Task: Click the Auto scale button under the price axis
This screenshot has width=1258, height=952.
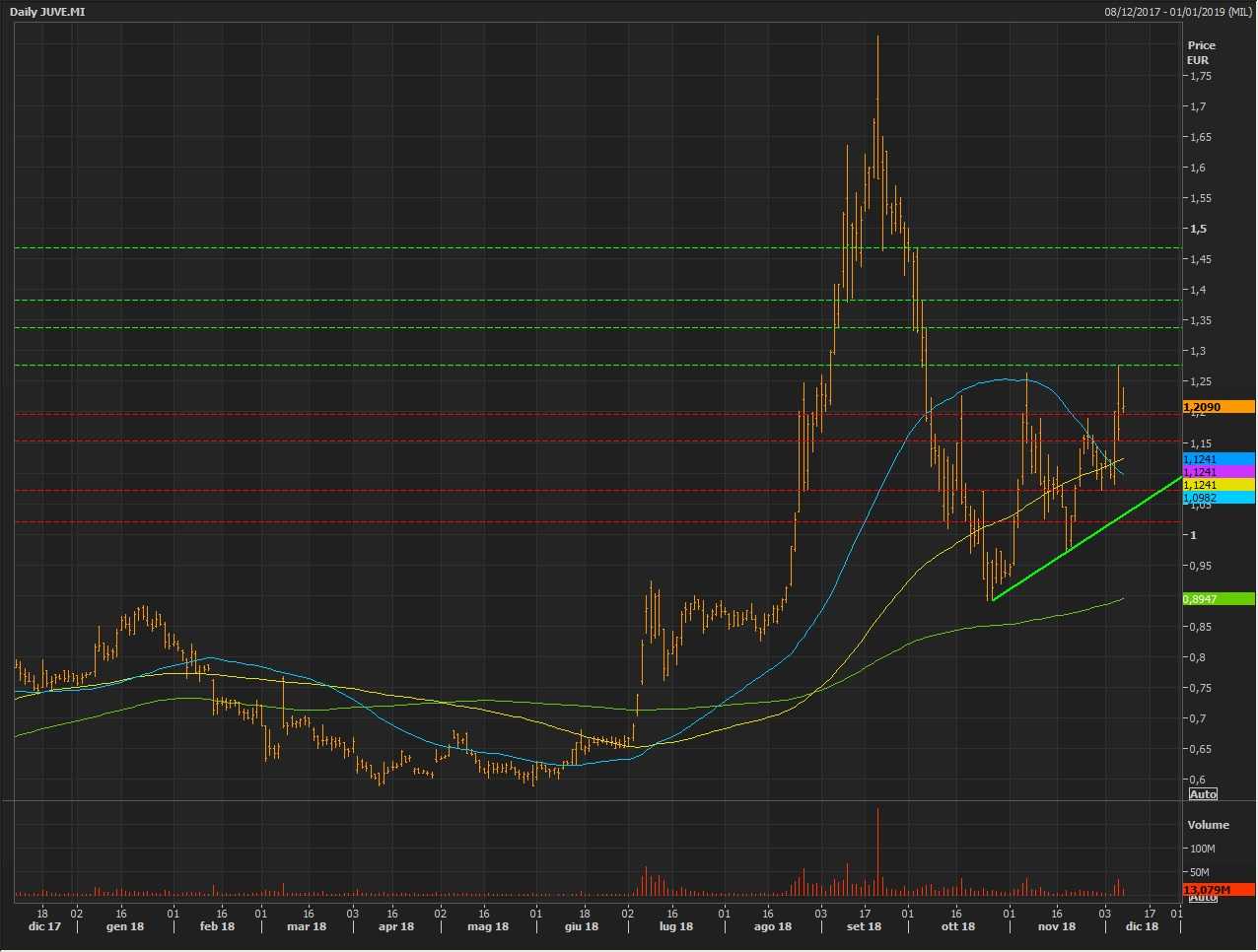Action: click(1203, 794)
